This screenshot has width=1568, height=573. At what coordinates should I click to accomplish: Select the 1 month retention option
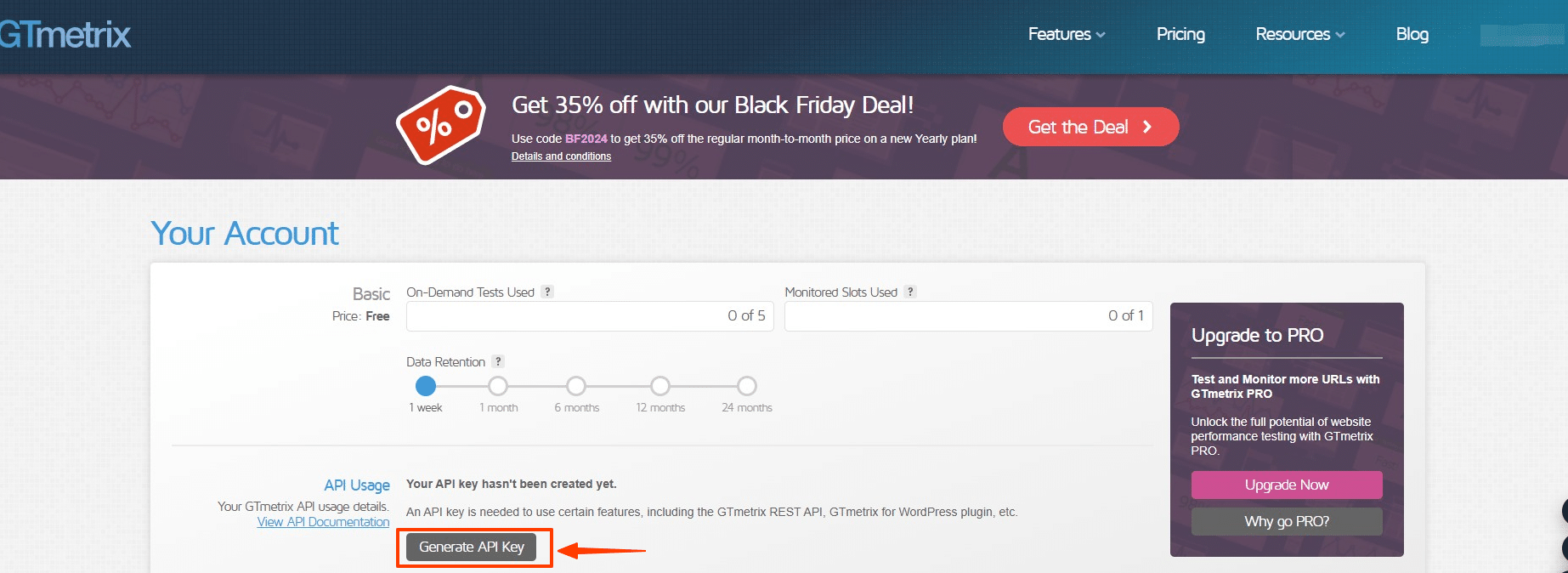pos(498,386)
